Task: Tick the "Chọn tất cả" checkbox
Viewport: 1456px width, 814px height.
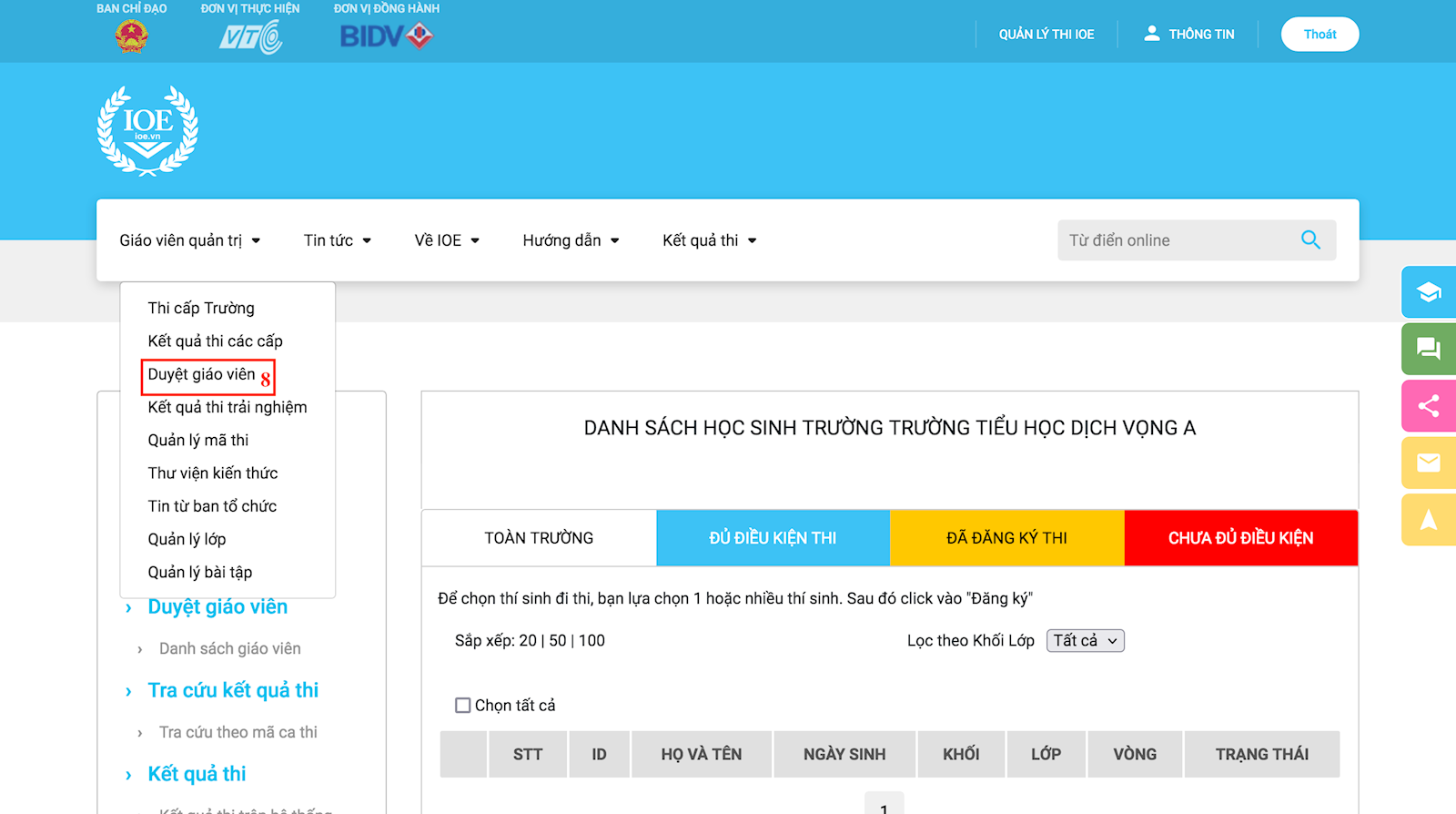Action: (463, 706)
